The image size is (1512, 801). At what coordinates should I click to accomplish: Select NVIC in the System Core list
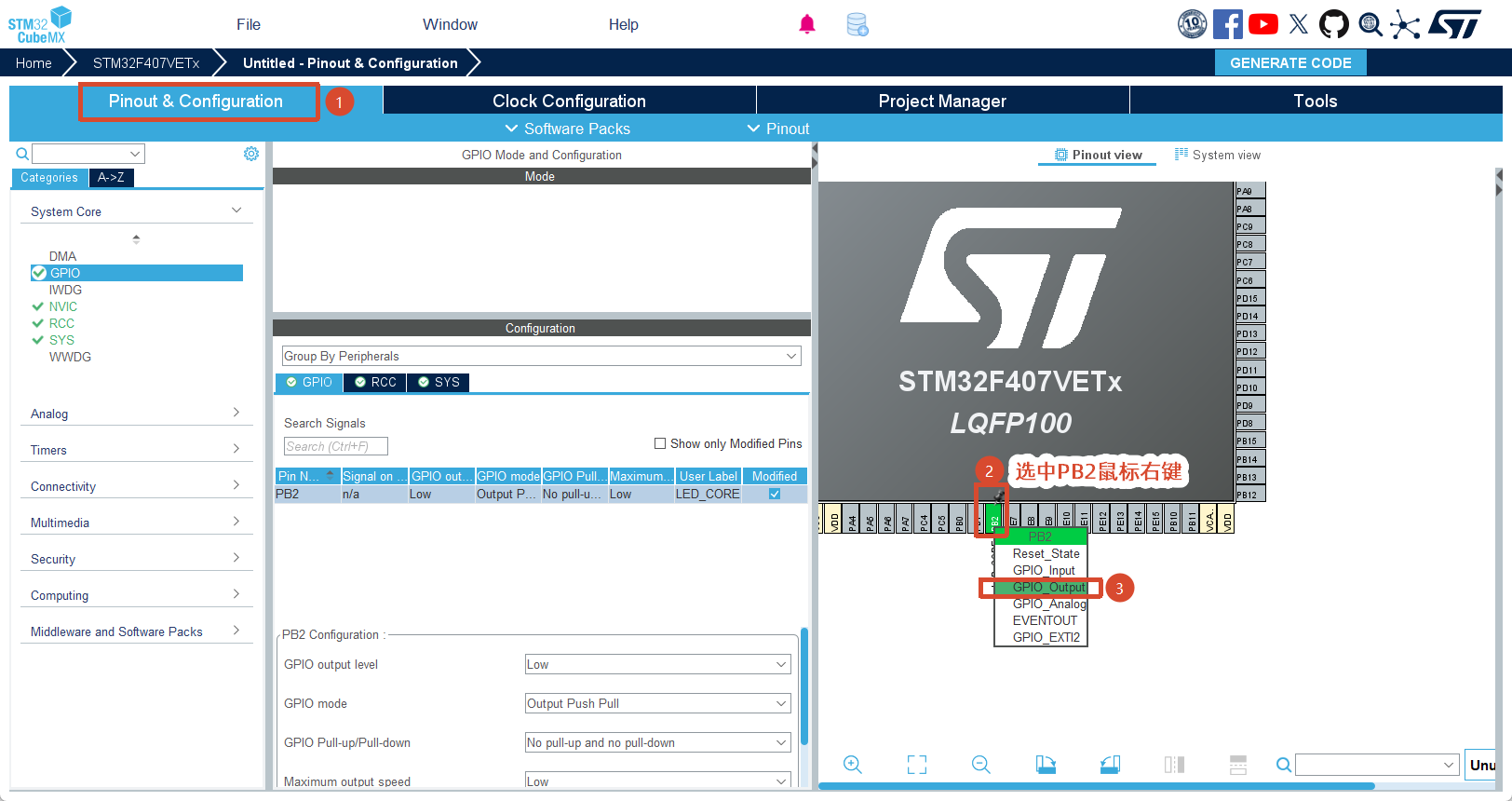[x=63, y=306]
